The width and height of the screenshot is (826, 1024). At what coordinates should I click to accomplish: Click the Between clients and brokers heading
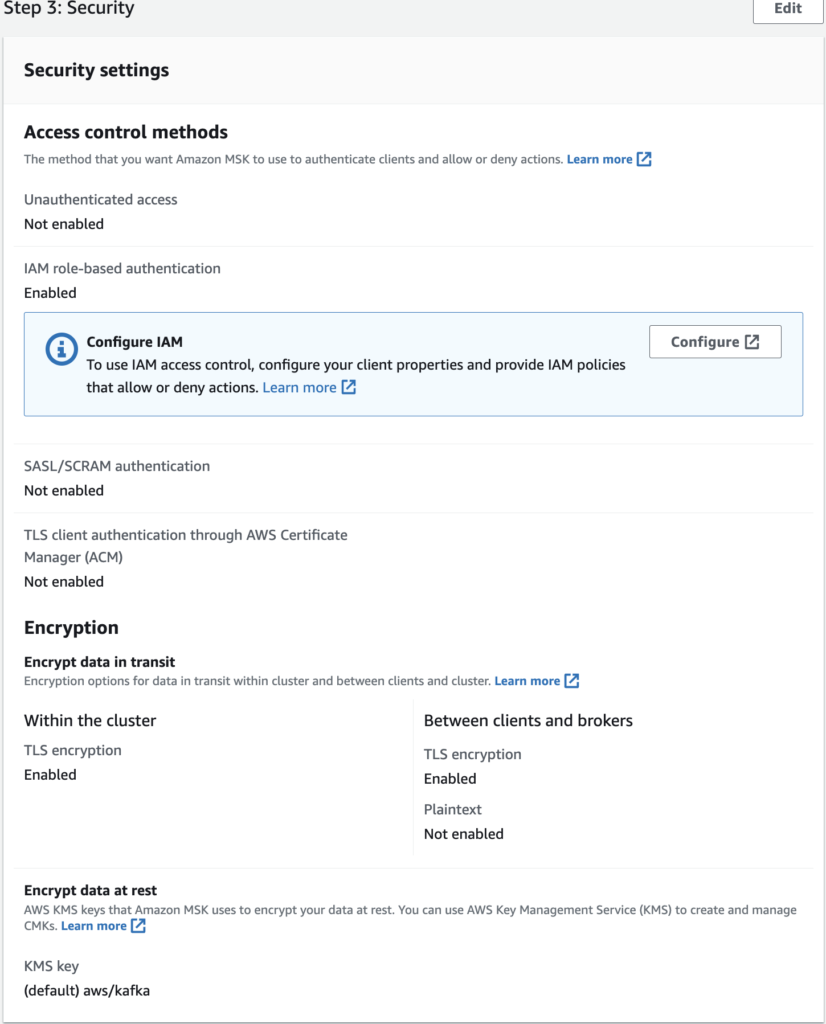(x=528, y=720)
